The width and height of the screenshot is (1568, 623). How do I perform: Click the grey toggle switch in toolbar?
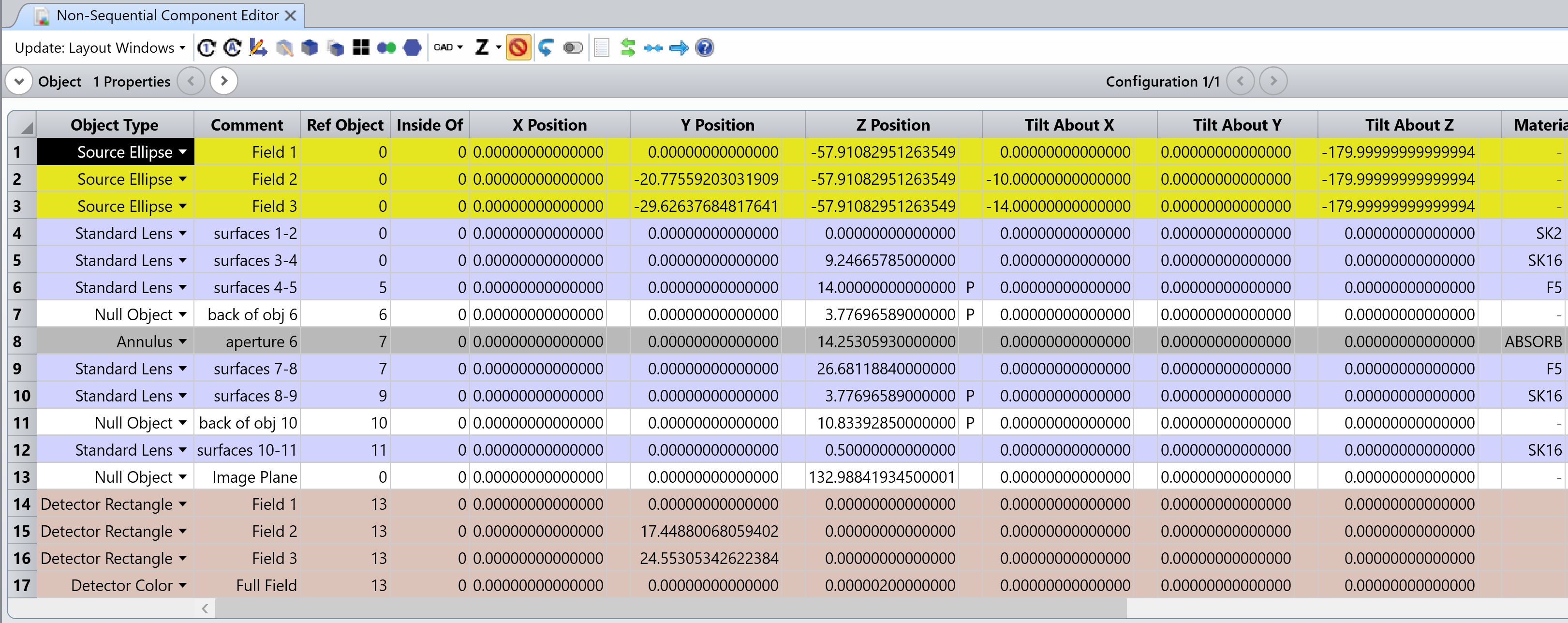click(x=573, y=47)
